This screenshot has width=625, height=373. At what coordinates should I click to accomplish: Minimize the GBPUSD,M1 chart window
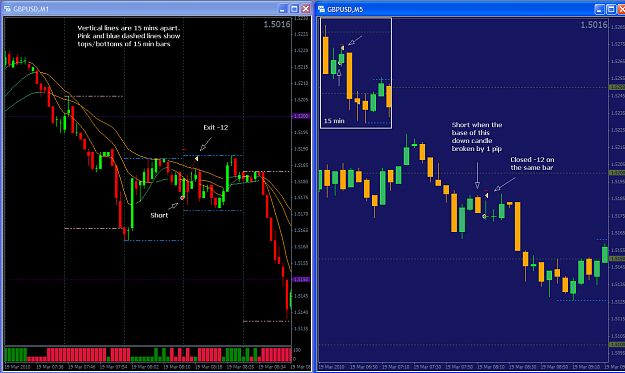282,9
